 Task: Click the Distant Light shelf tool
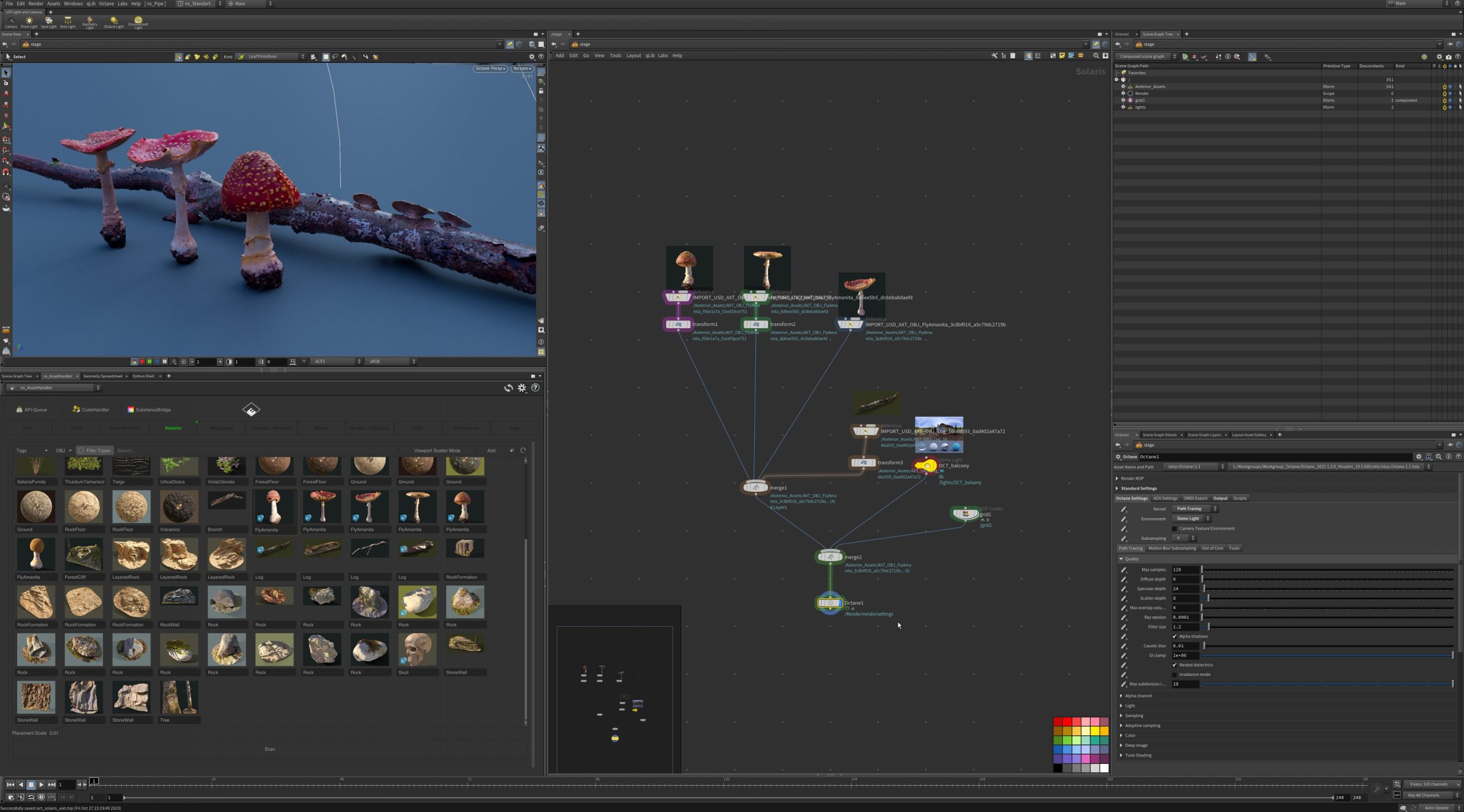[114, 22]
